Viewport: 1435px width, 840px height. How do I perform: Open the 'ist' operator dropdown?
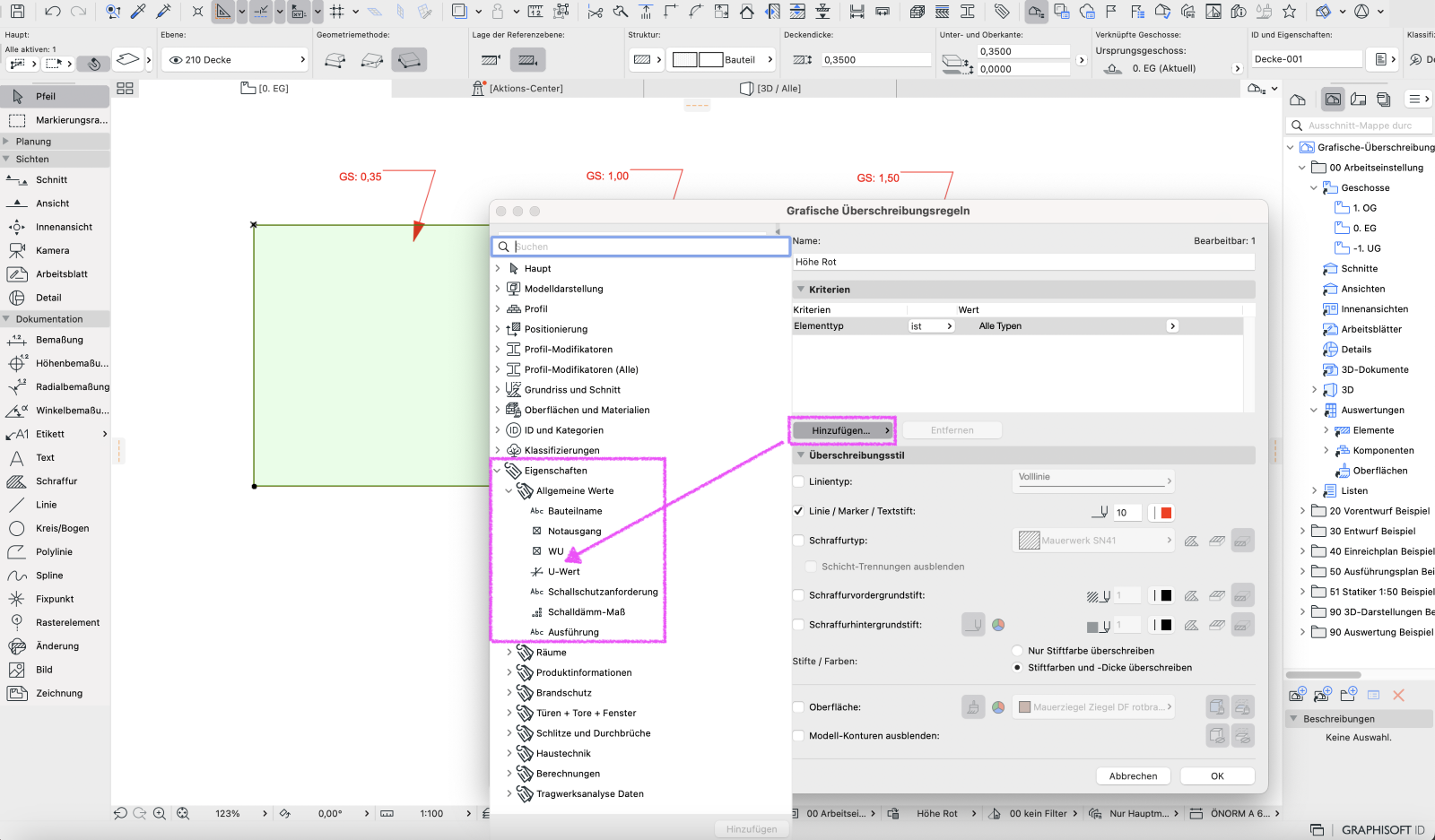click(932, 326)
